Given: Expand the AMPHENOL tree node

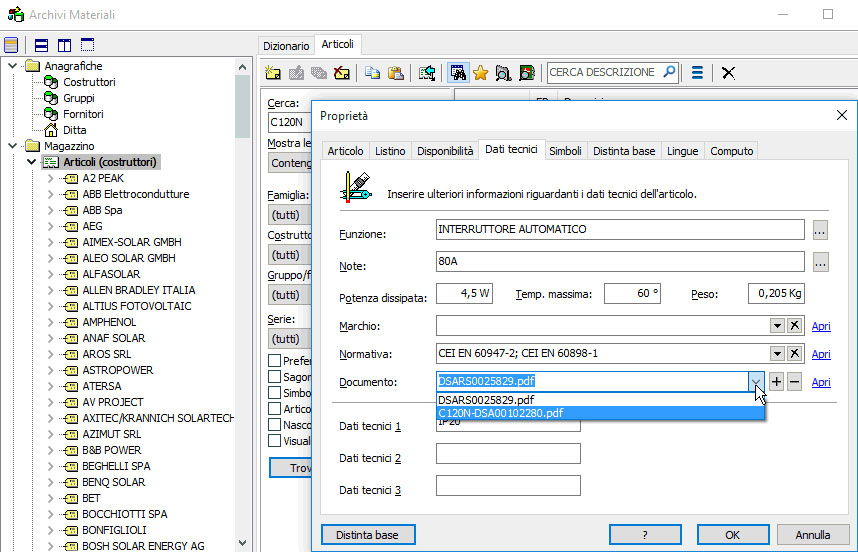Looking at the screenshot, I should [x=50, y=322].
